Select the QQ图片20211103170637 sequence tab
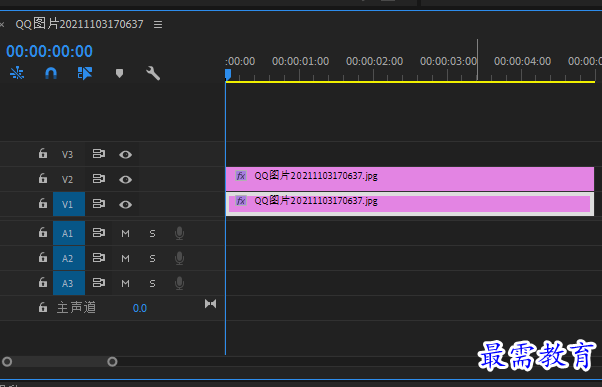 79,24
